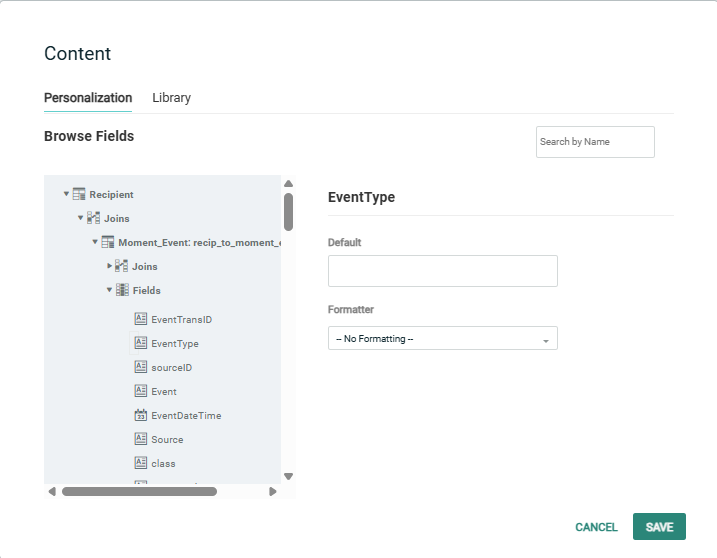Expand the nested Joins node under Moment_Event

pyautogui.click(x=110, y=267)
